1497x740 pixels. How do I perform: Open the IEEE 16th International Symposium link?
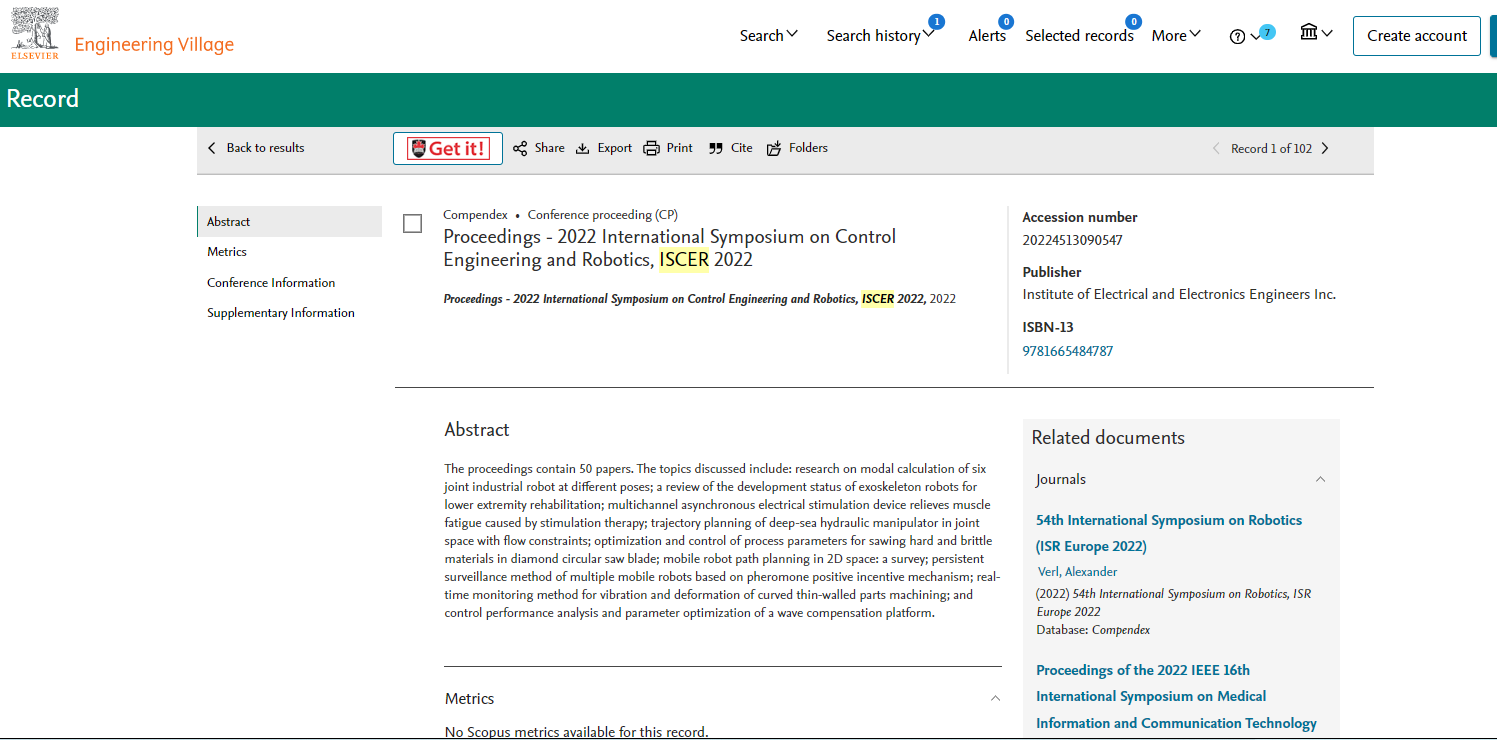pos(1176,696)
